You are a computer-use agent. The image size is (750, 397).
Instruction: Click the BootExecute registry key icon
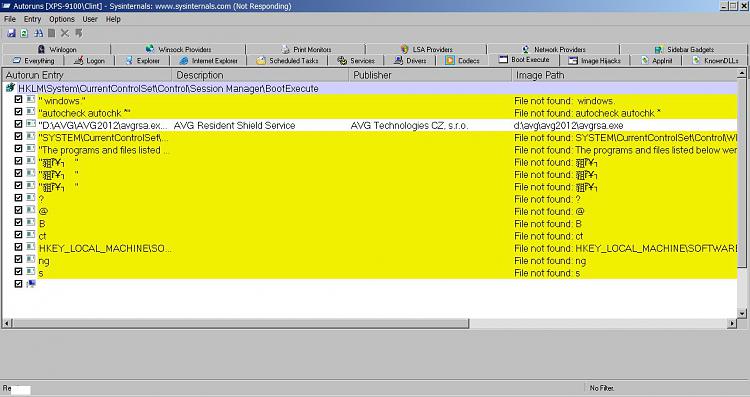pos(10,88)
